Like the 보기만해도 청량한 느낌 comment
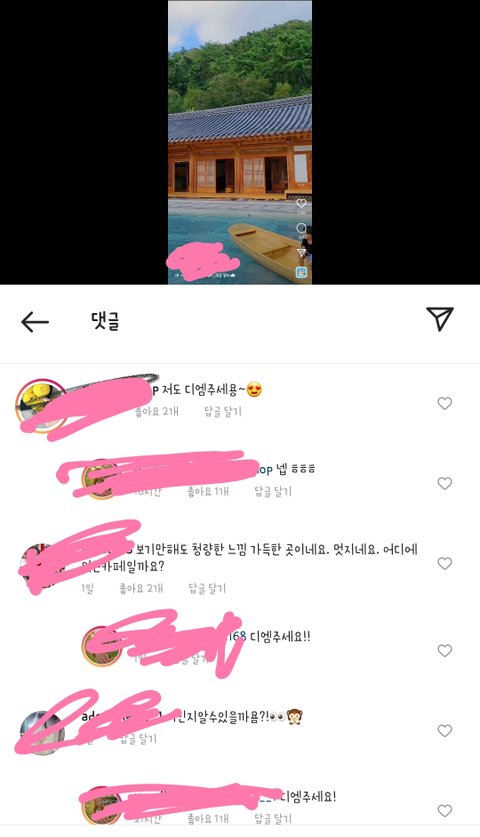This screenshot has height=837, width=480. [445, 564]
